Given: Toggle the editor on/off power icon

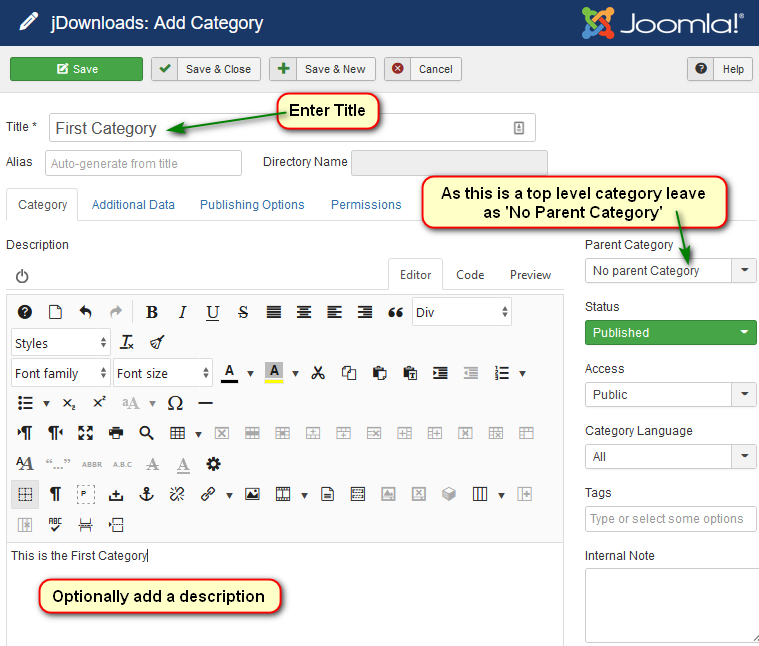Looking at the screenshot, I should tap(22, 276).
